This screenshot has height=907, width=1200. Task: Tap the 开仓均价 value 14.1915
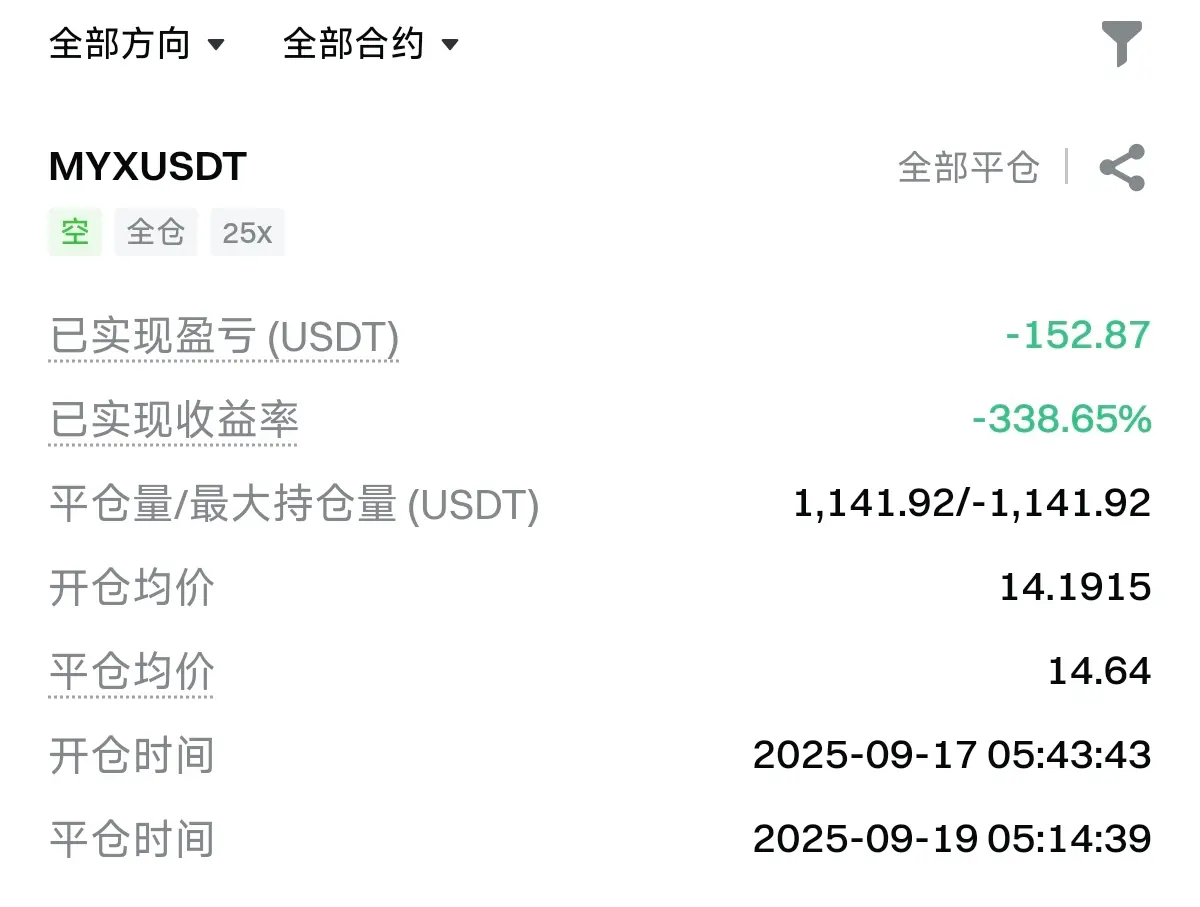[x=1075, y=587]
